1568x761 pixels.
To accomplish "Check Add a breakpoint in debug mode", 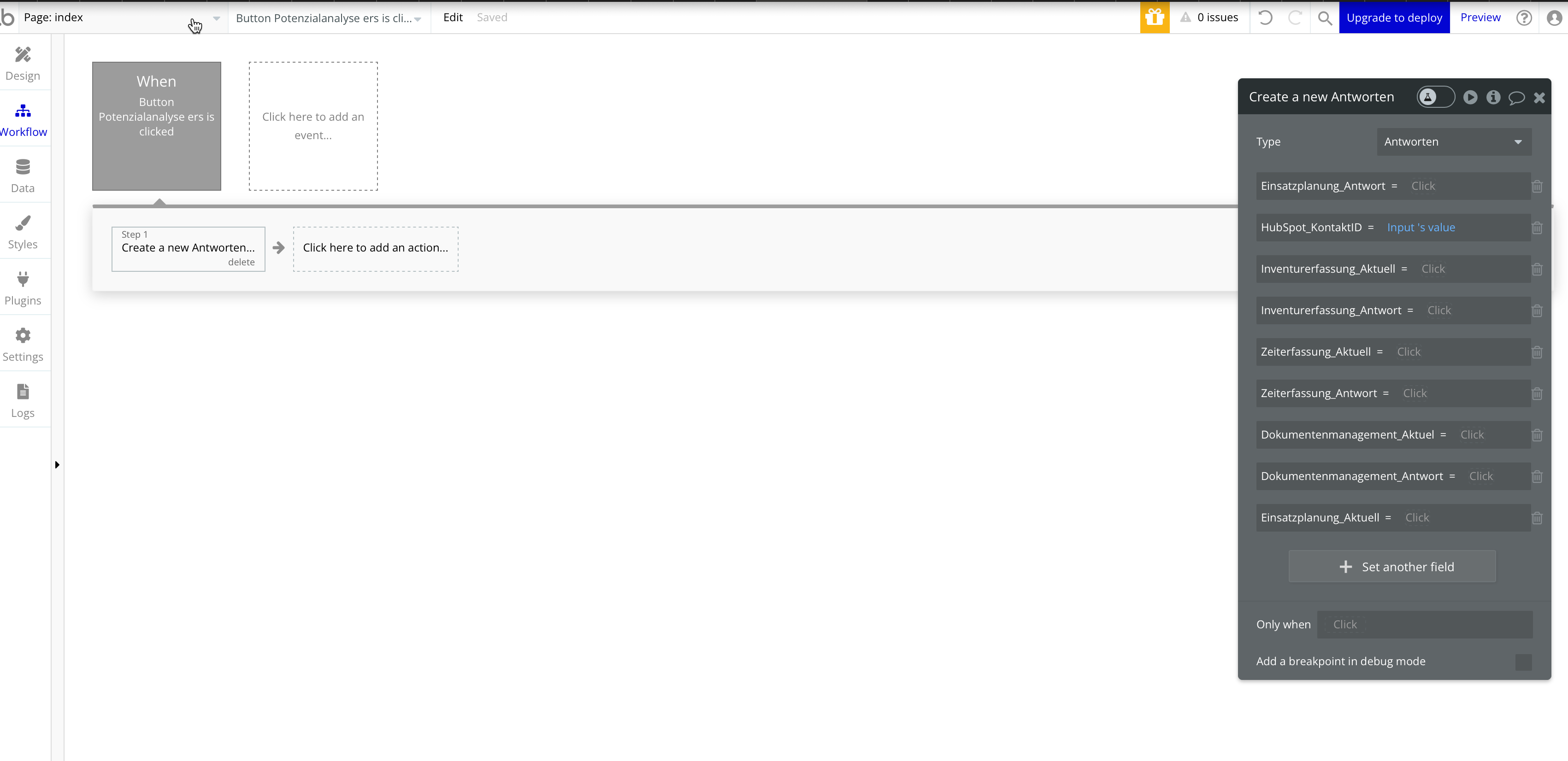I will [x=1523, y=662].
